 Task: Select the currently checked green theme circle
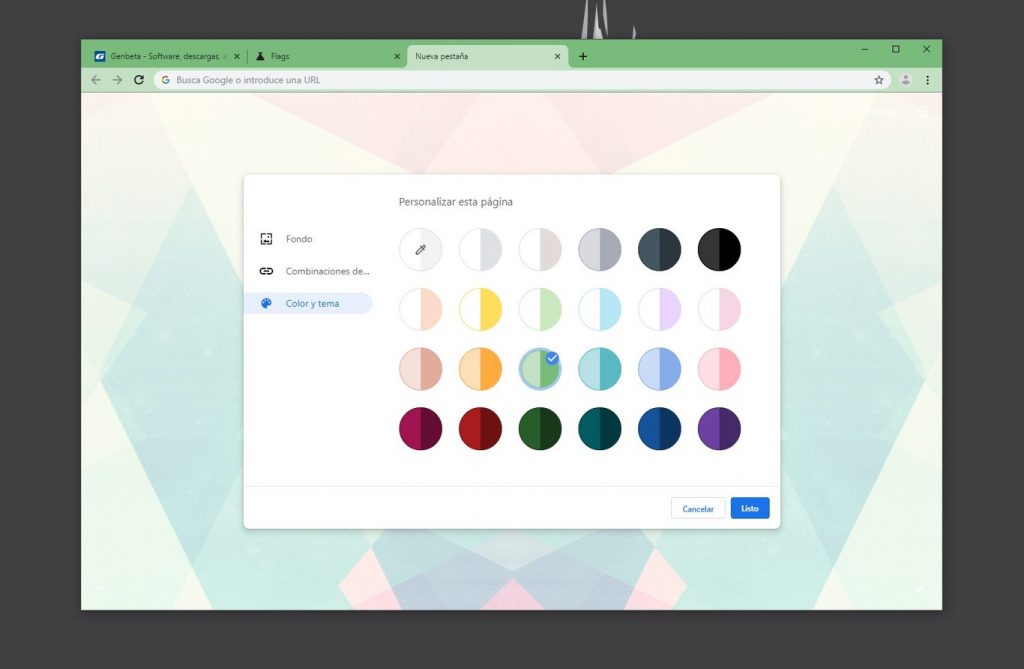point(540,369)
